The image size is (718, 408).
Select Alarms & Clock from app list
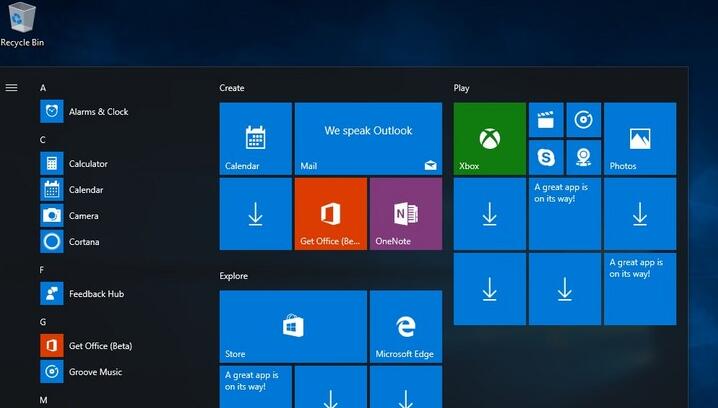click(x=98, y=112)
